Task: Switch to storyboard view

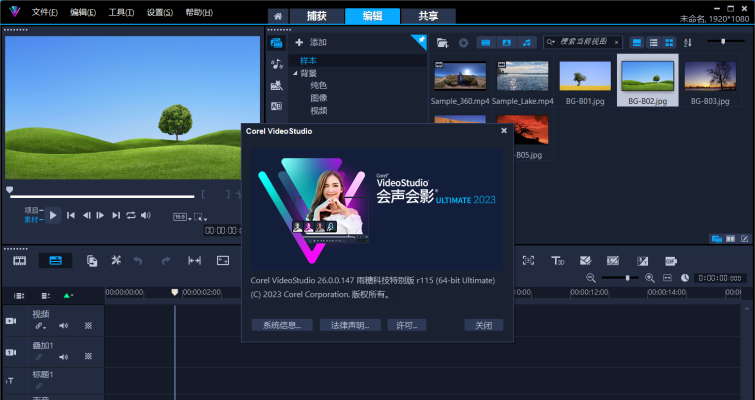Action: coord(20,260)
